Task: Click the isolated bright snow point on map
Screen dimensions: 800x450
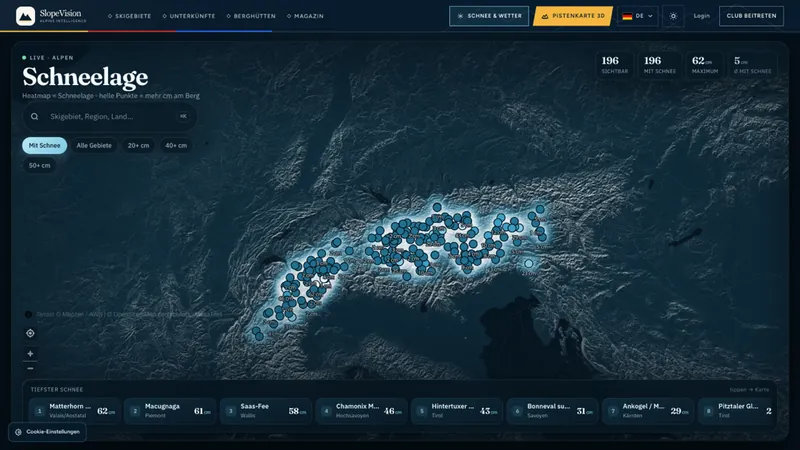Action: pyautogui.click(x=529, y=264)
